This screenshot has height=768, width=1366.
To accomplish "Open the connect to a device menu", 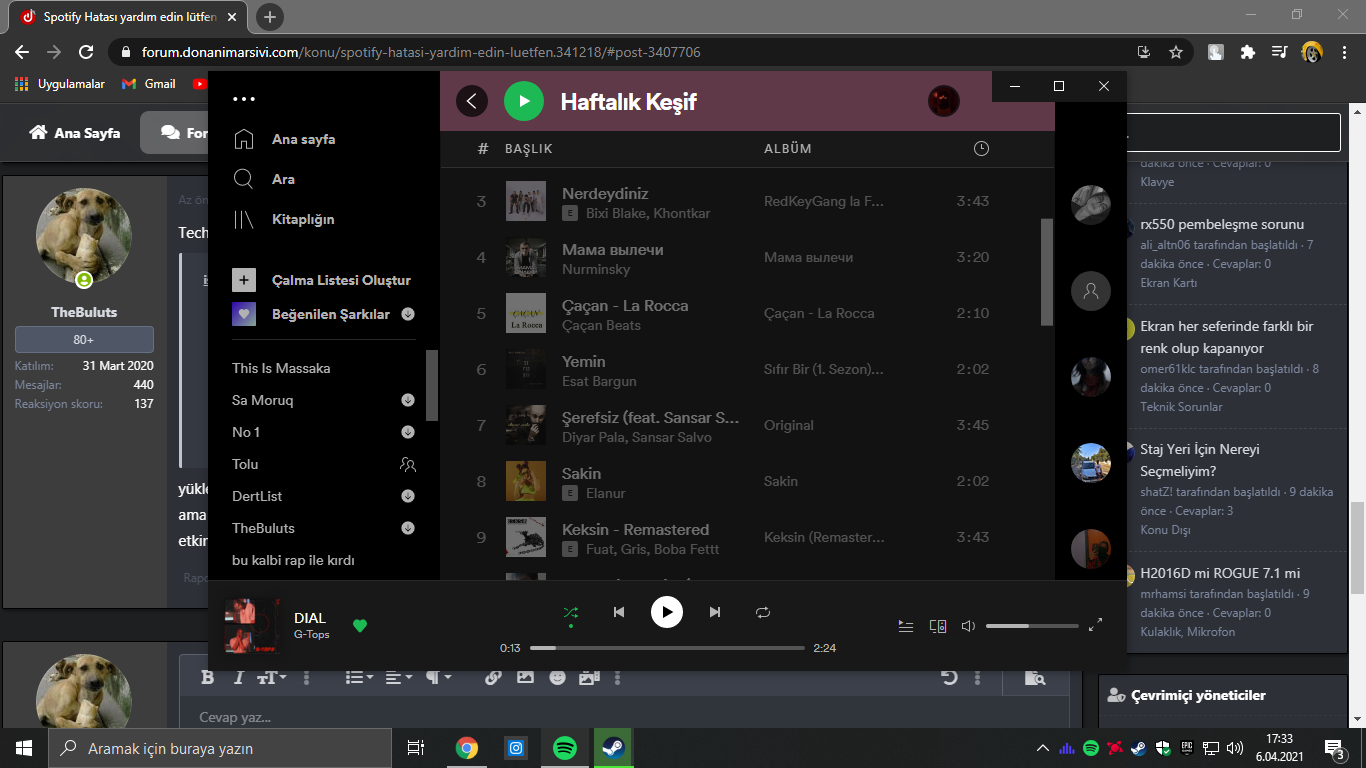I will 938,626.
